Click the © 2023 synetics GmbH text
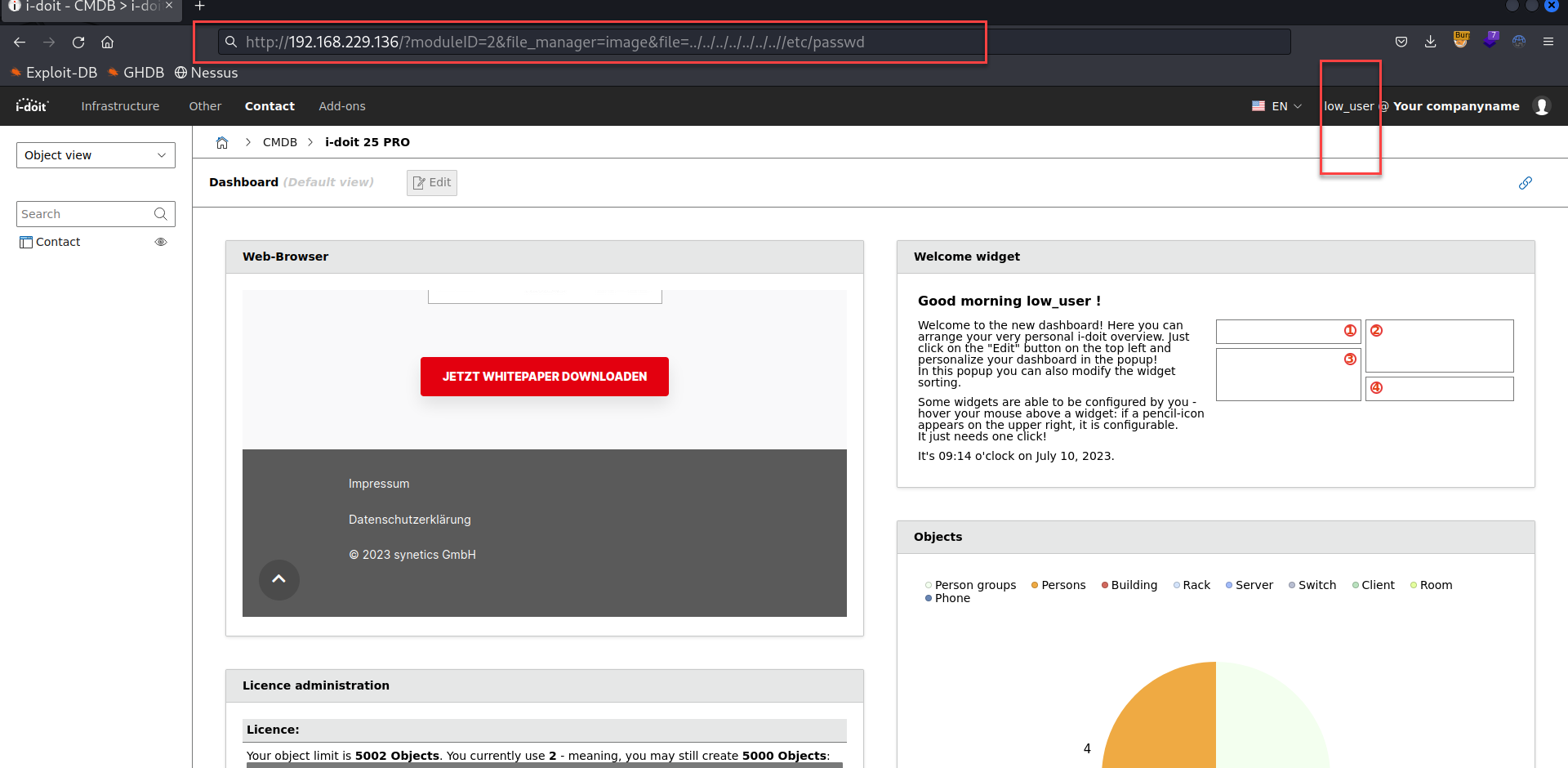Image resolution: width=1568 pixels, height=768 pixels. click(412, 555)
